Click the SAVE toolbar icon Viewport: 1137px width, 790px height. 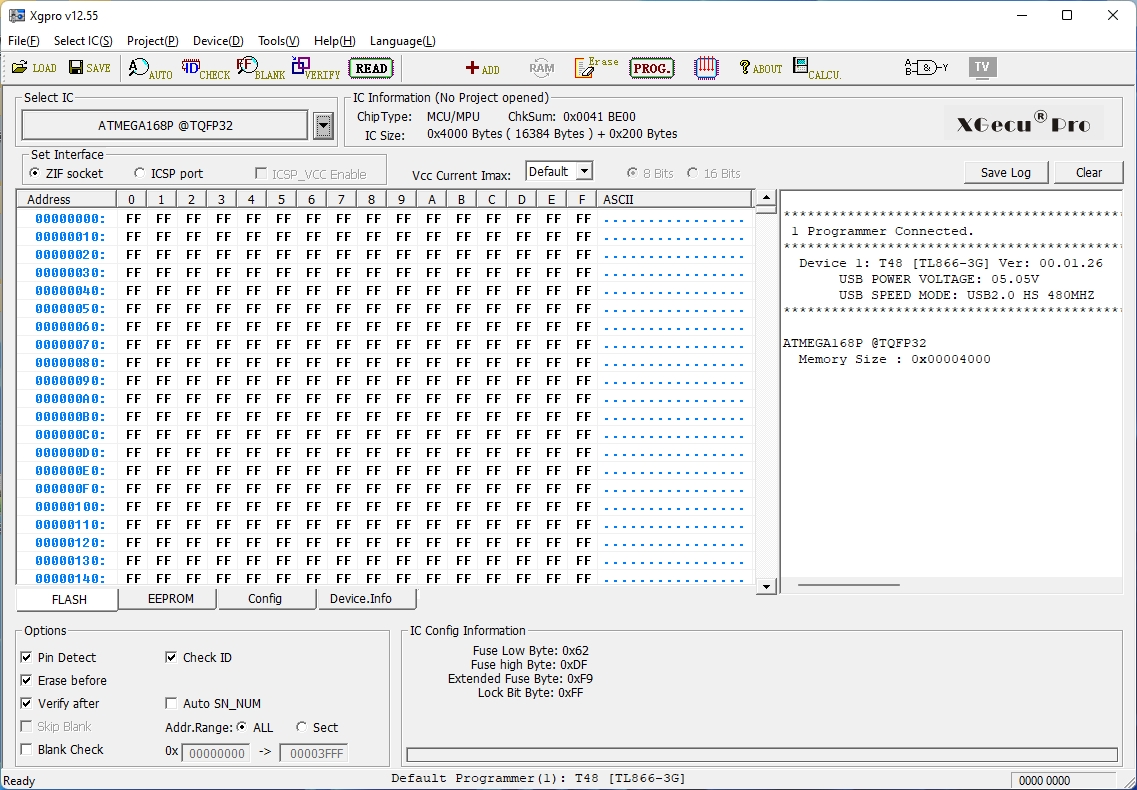click(x=89, y=68)
